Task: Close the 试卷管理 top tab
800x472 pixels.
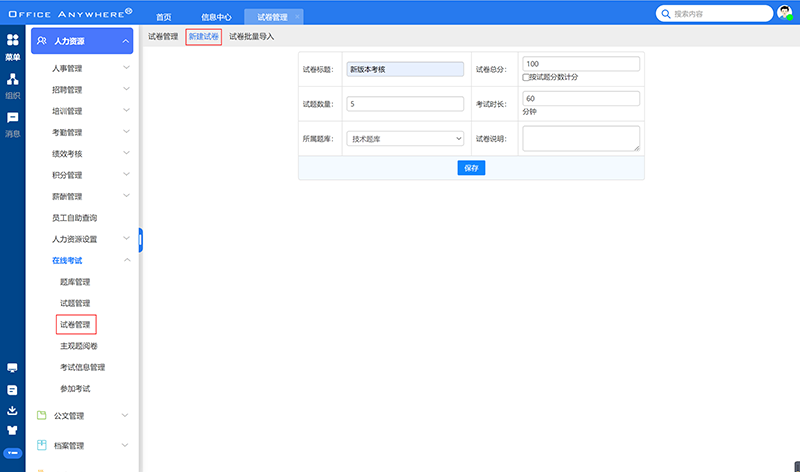Action: (x=297, y=17)
